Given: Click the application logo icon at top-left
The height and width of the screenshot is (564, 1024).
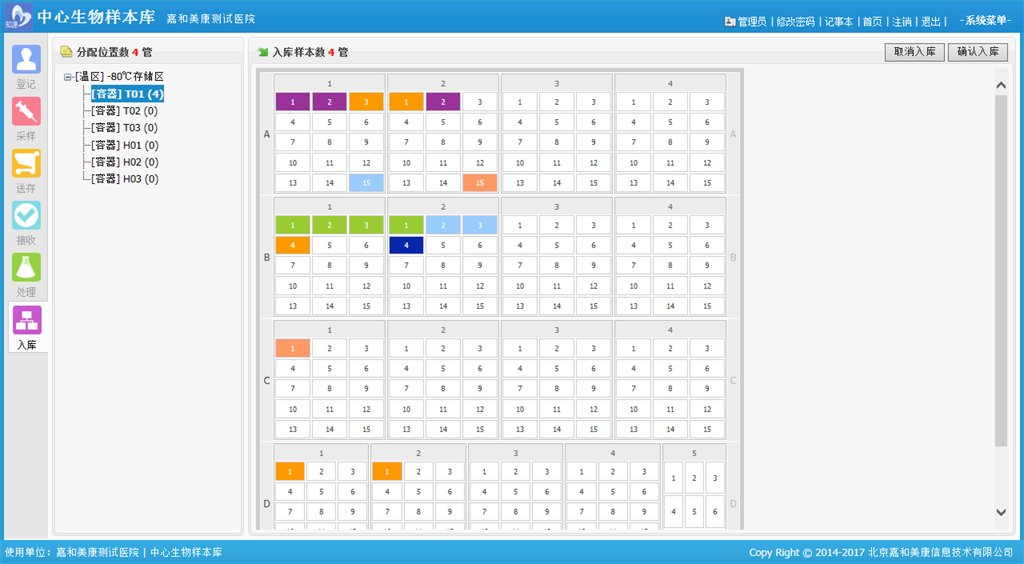Looking at the screenshot, I should (18, 18).
